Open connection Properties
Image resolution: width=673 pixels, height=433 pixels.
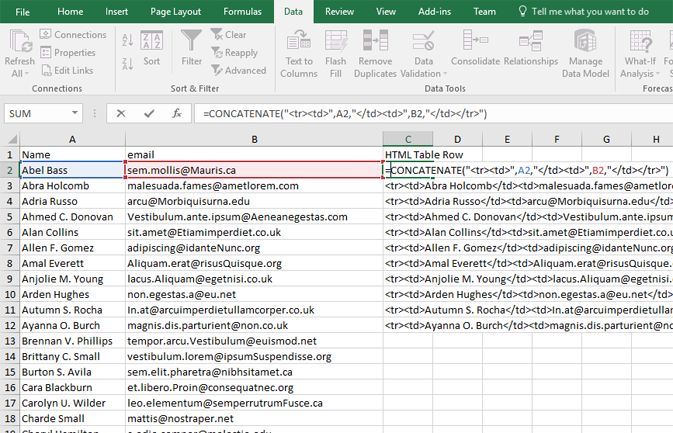pos(67,52)
